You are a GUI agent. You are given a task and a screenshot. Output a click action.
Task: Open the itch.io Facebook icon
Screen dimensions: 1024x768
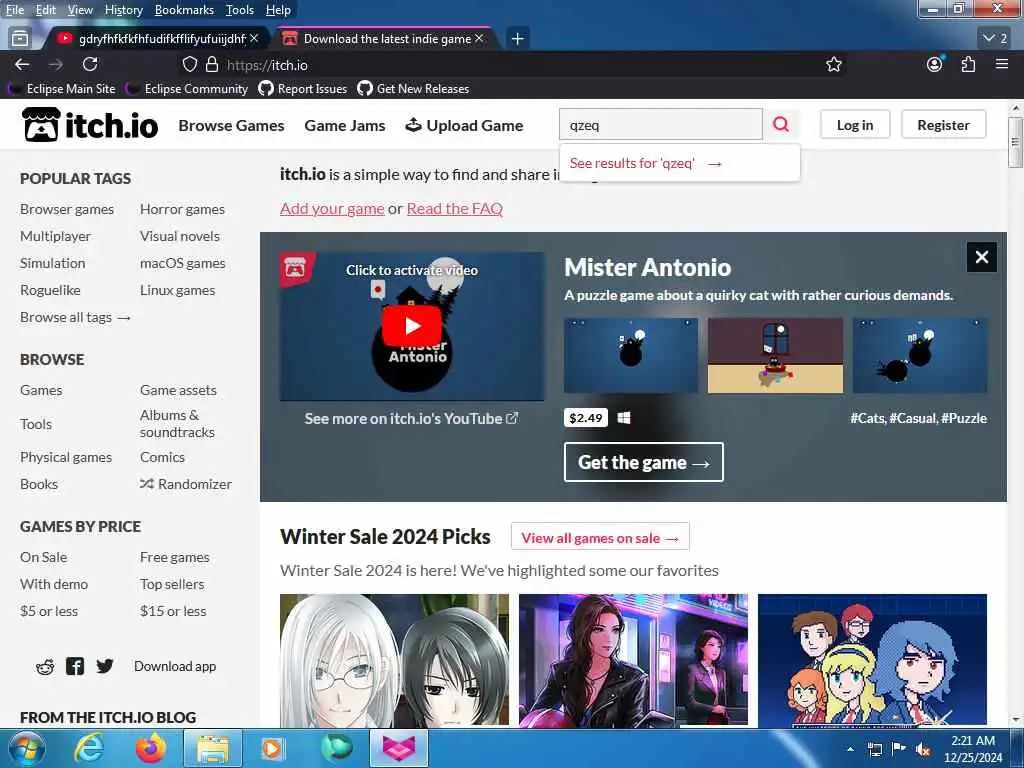point(75,667)
